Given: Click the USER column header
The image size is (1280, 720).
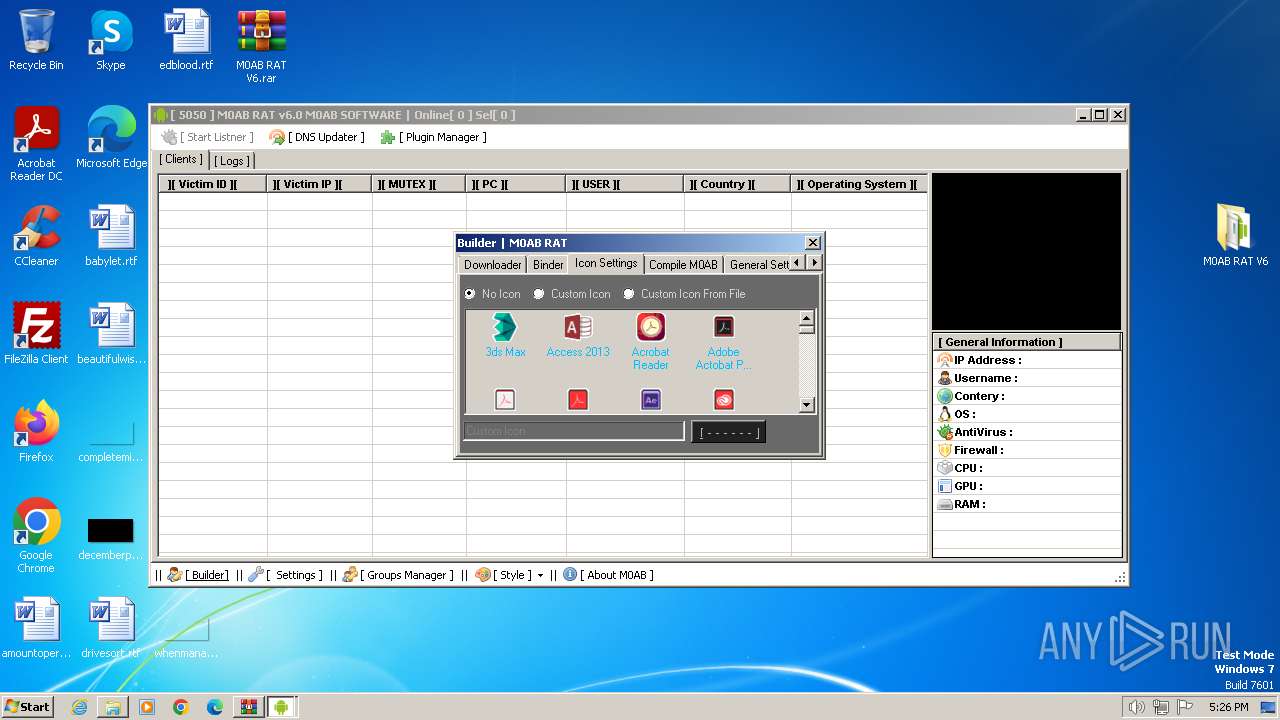Looking at the screenshot, I should 625,184.
